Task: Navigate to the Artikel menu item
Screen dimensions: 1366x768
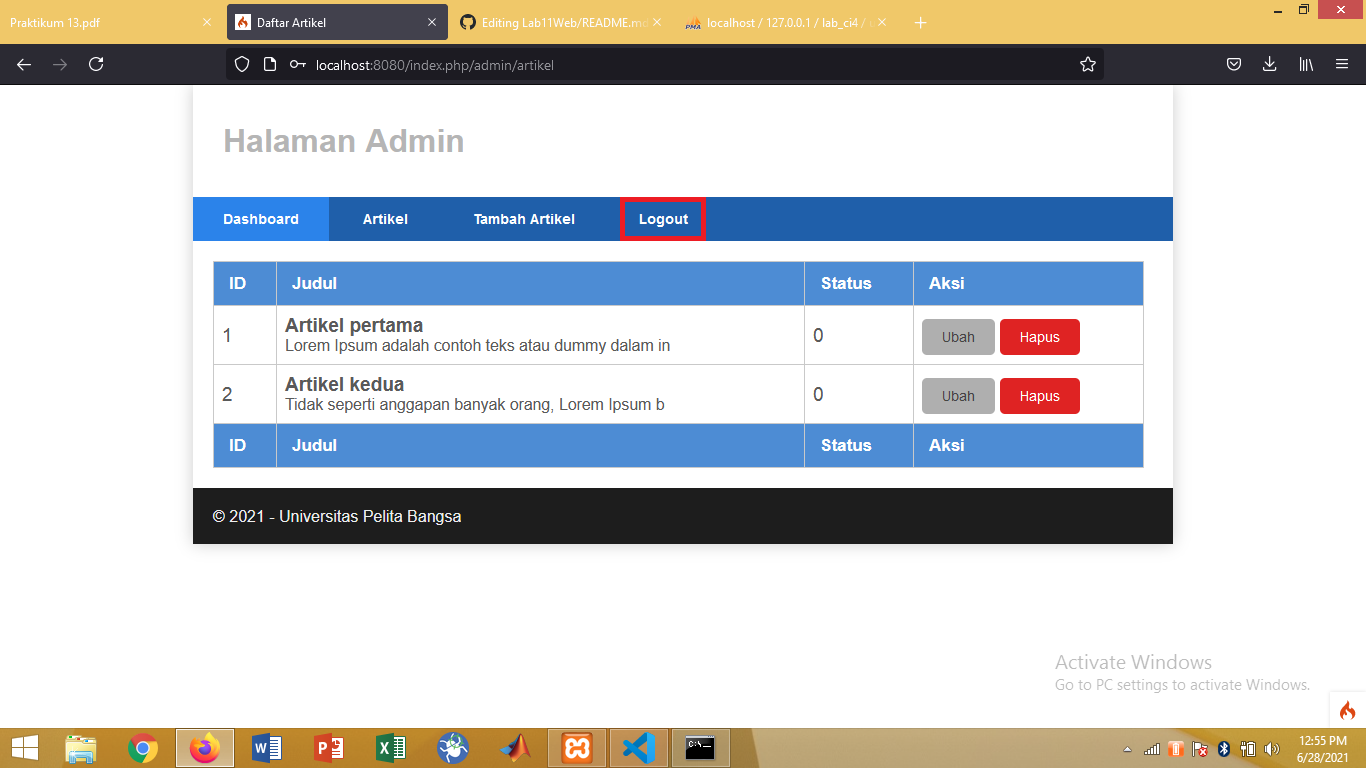Action: point(385,219)
